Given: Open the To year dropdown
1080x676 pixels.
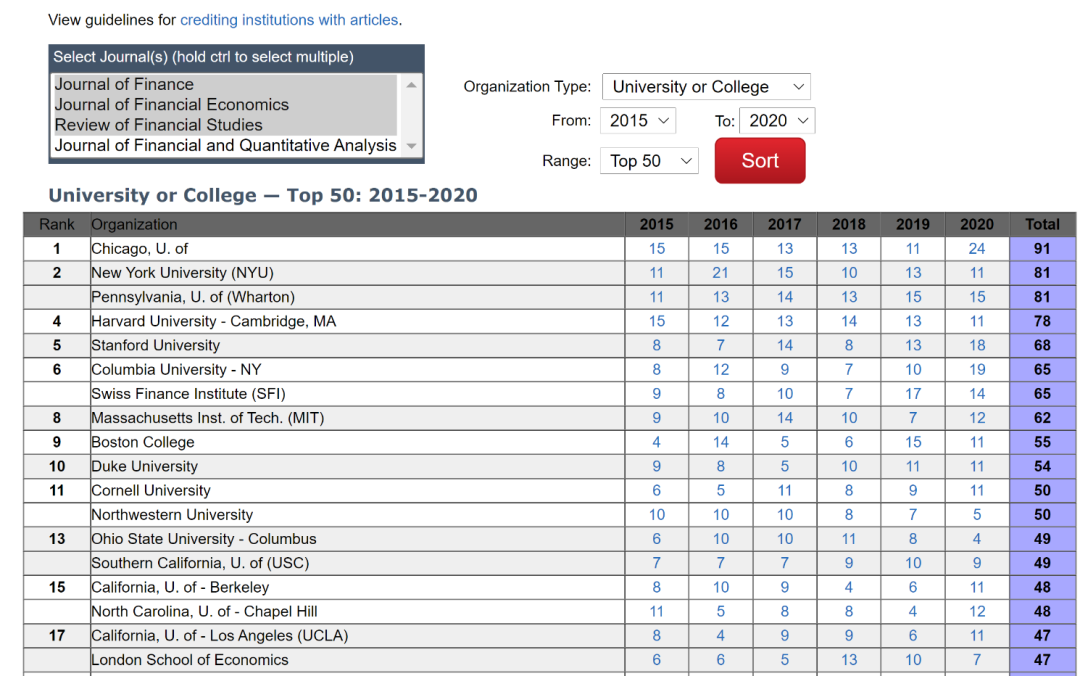Looking at the screenshot, I should [777, 121].
